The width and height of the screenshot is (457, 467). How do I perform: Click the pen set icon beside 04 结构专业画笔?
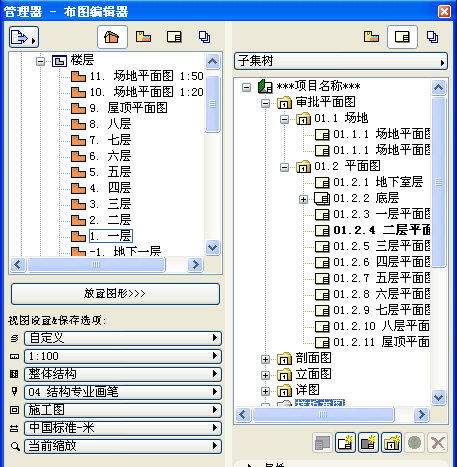click(14, 392)
